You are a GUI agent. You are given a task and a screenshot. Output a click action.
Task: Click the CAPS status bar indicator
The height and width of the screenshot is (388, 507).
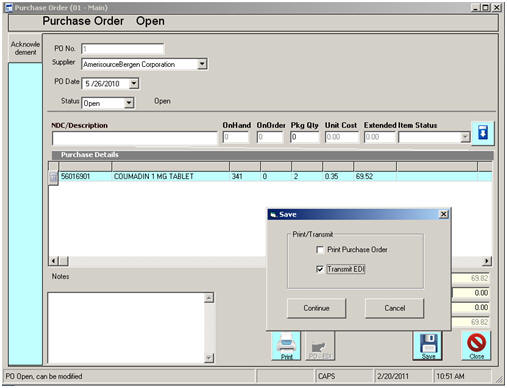pos(344,376)
